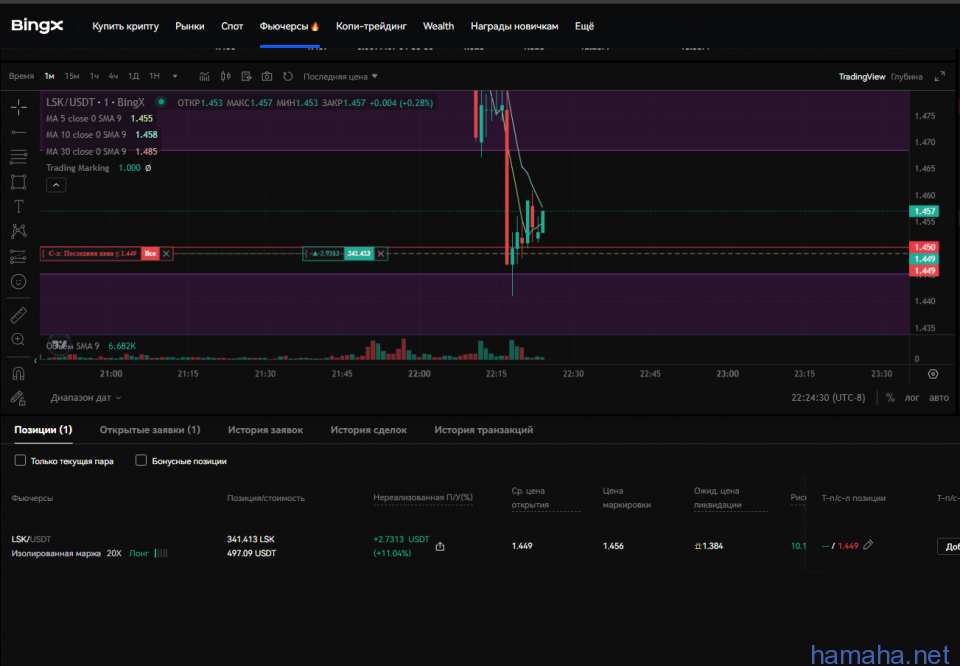Open 'Купить крипту' menu
This screenshot has height=666, width=960.
tap(126, 26)
